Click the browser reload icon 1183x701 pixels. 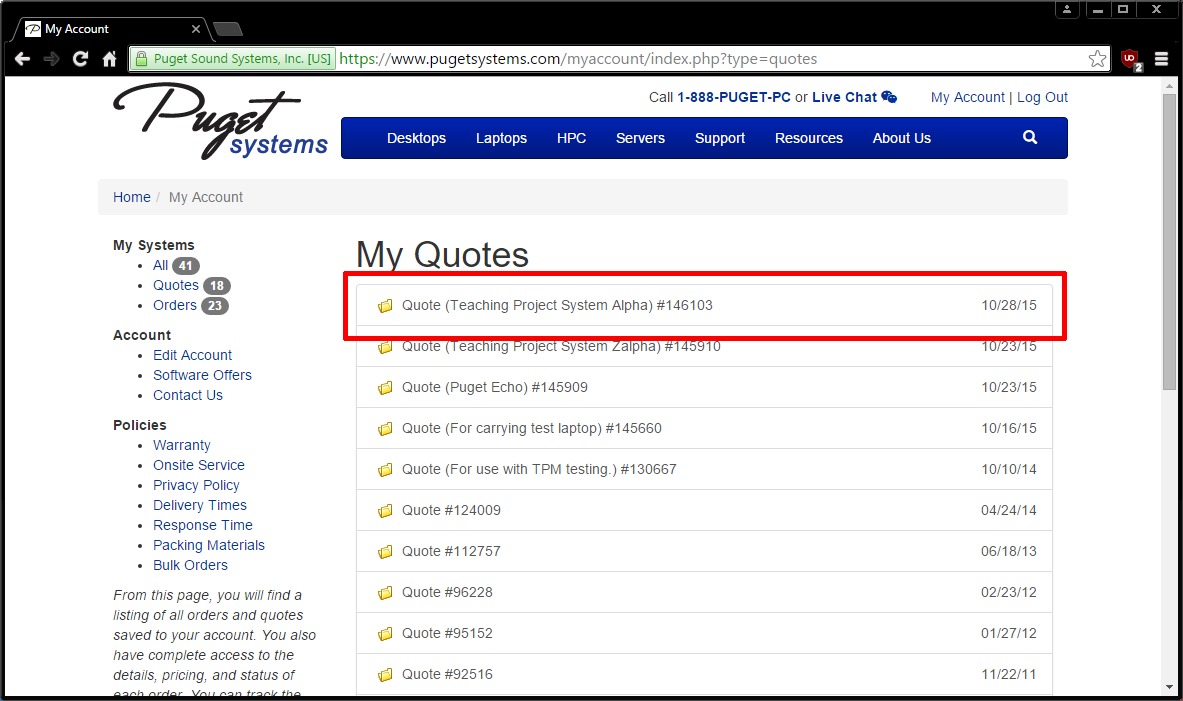coord(80,59)
